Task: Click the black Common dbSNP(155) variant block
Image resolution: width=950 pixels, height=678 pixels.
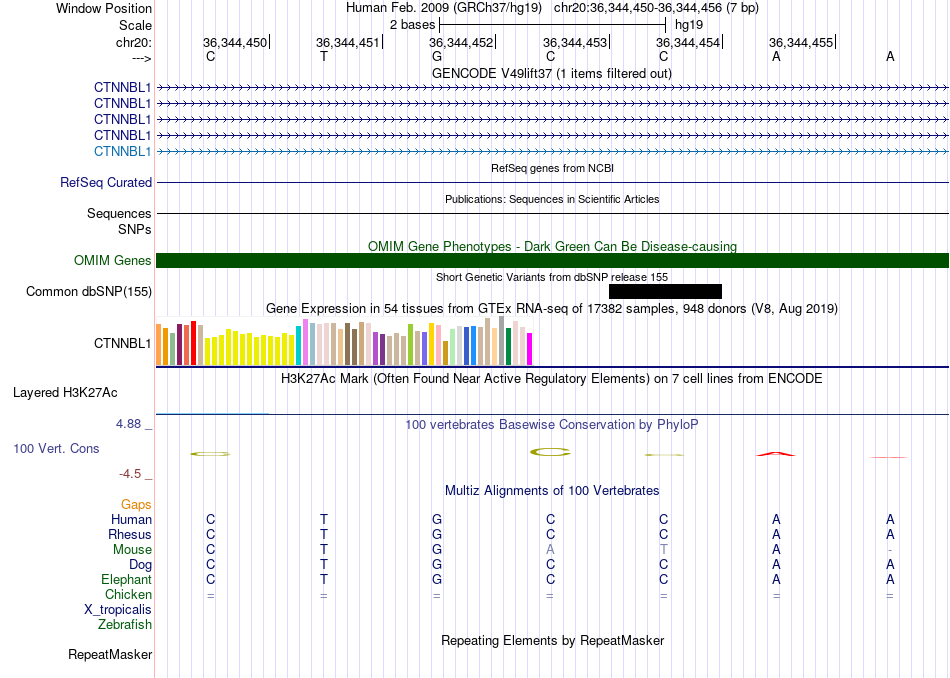Action: pyautogui.click(x=665, y=291)
